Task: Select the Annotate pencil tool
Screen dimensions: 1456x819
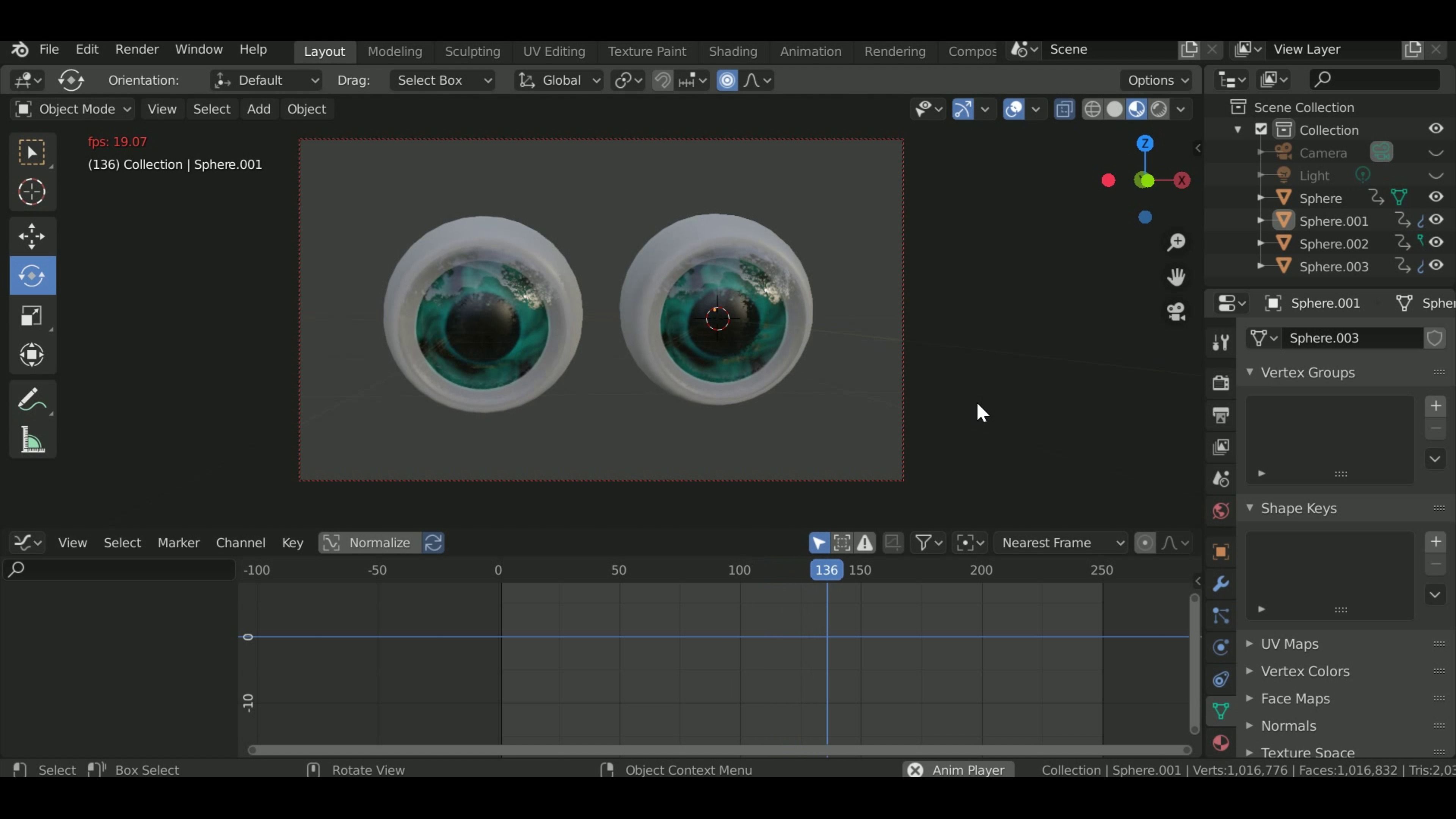Action: pyautogui.click(x=32, y=400)
